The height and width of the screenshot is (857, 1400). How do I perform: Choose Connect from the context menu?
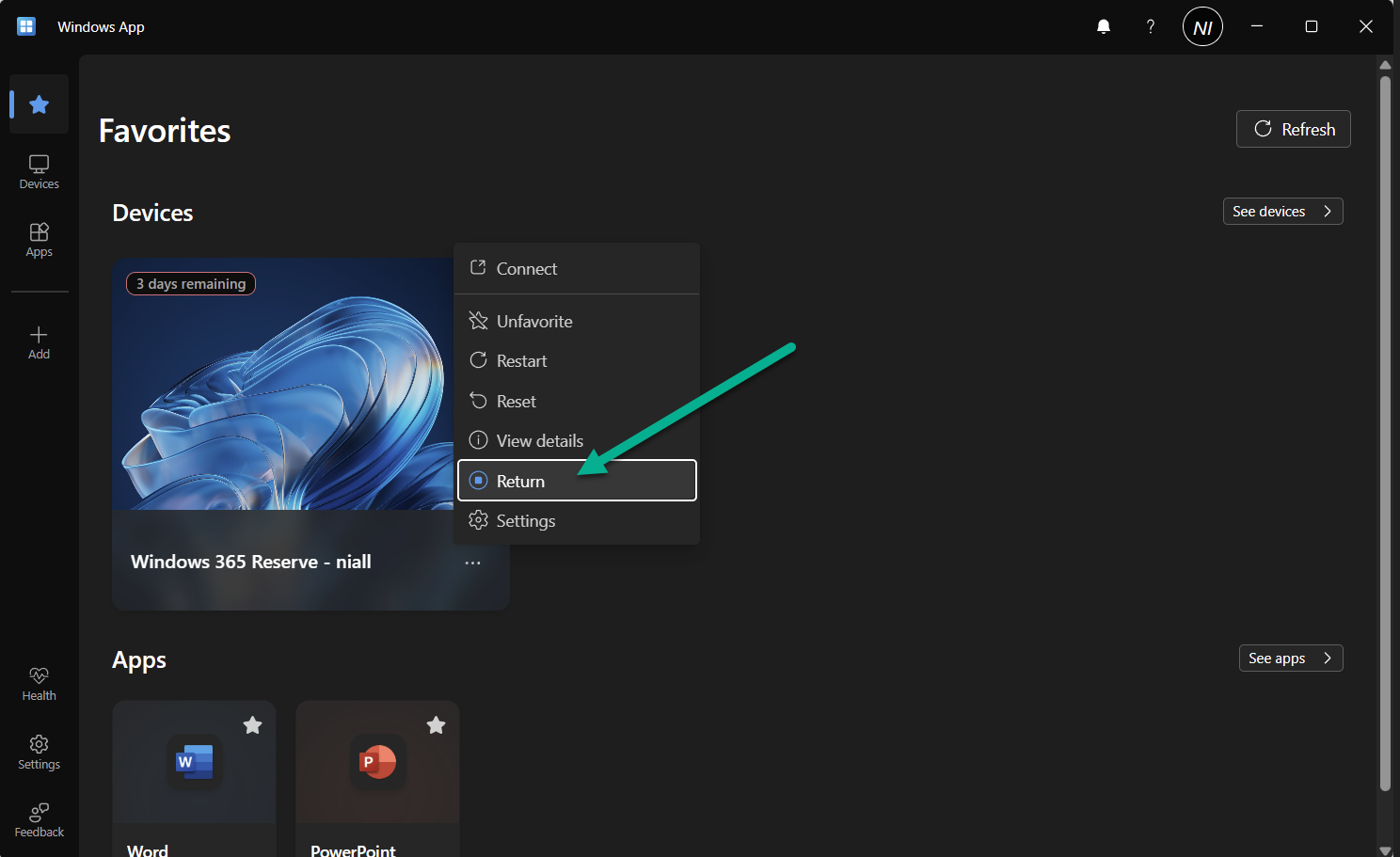click(577, 269)
